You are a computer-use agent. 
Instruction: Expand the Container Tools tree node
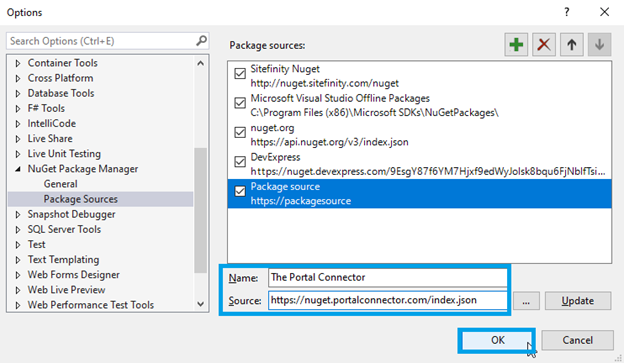pos(18,63)
